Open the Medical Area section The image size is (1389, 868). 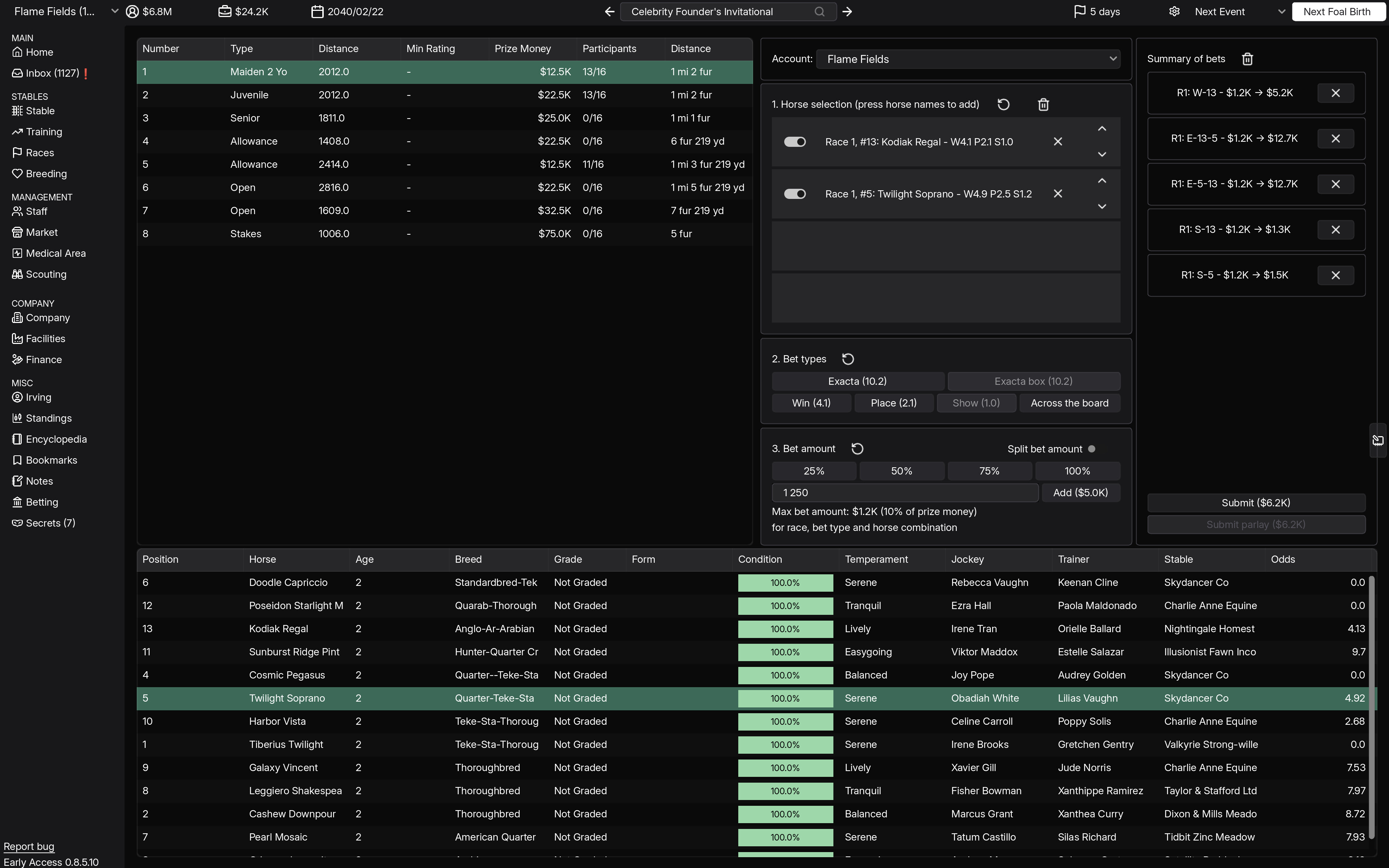pos(55,252)
